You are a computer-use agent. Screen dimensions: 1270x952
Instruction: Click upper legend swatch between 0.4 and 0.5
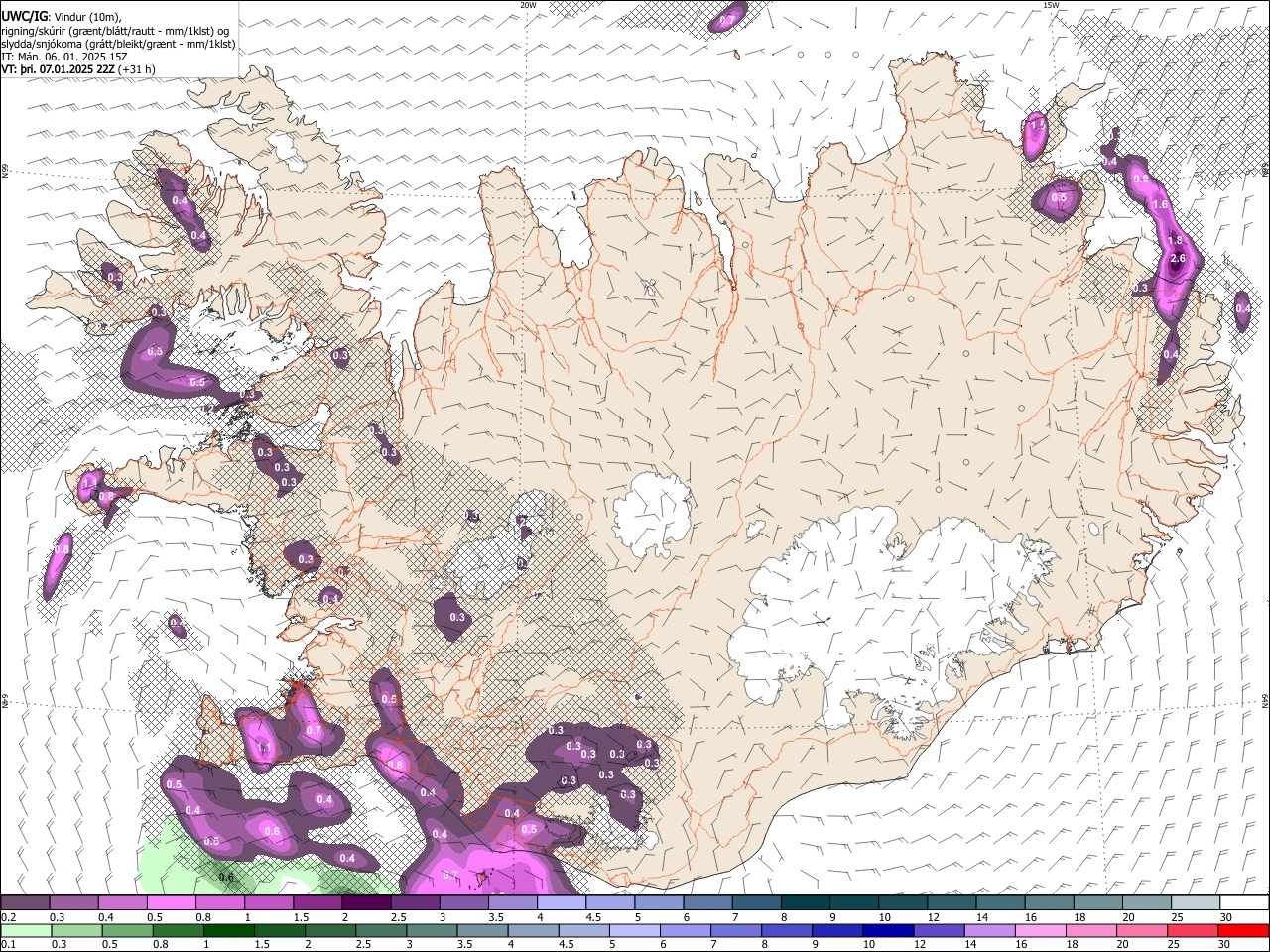[122, 903]
